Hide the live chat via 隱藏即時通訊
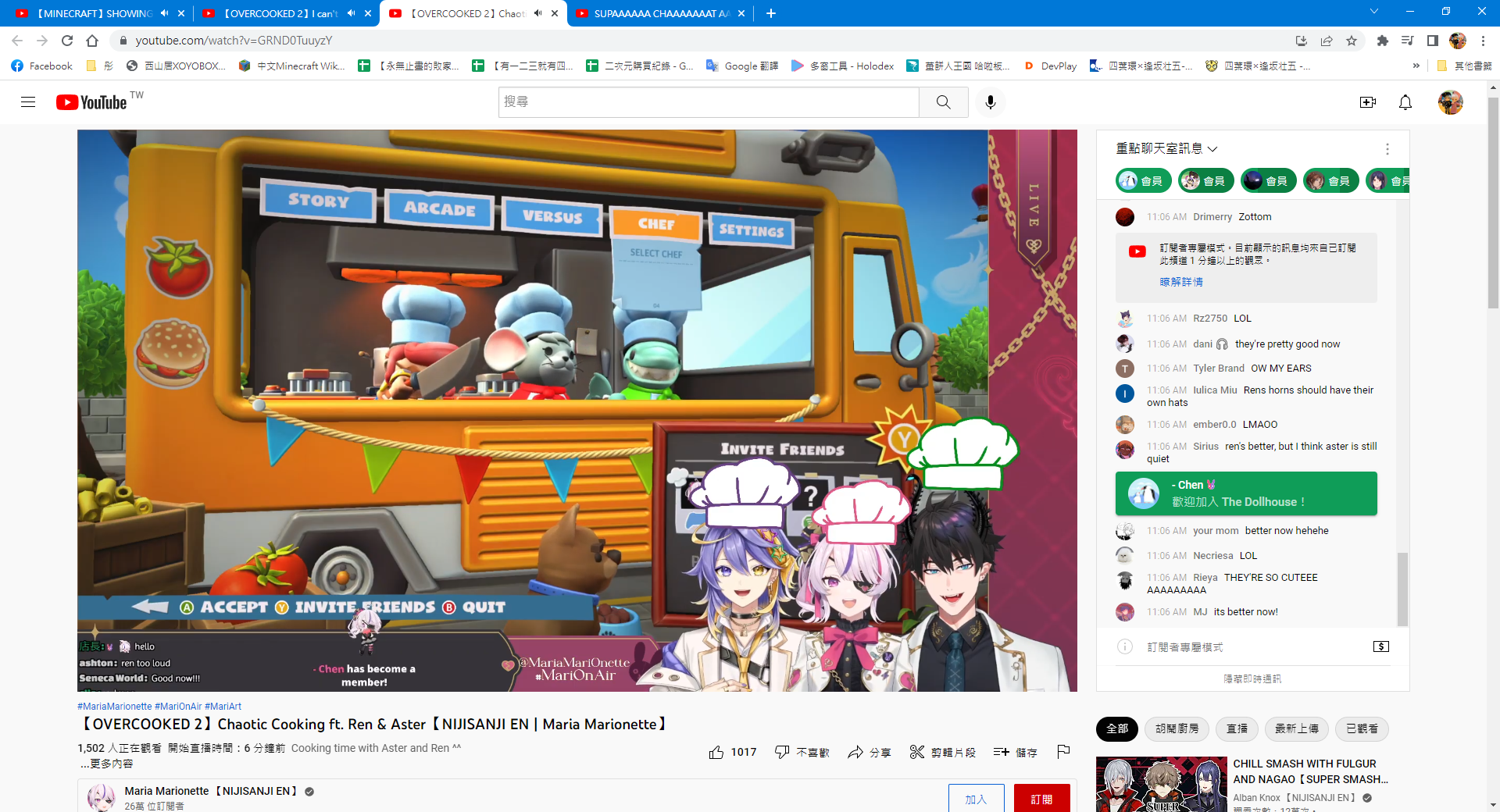1500x812 pixels. click(1253, 679)
